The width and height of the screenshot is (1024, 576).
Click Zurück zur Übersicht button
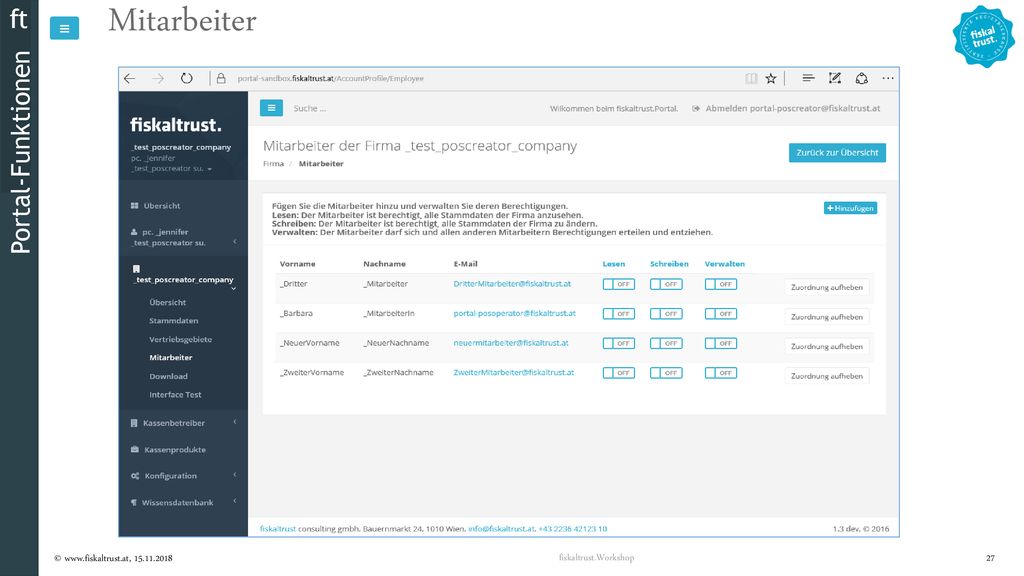point(837,153)
